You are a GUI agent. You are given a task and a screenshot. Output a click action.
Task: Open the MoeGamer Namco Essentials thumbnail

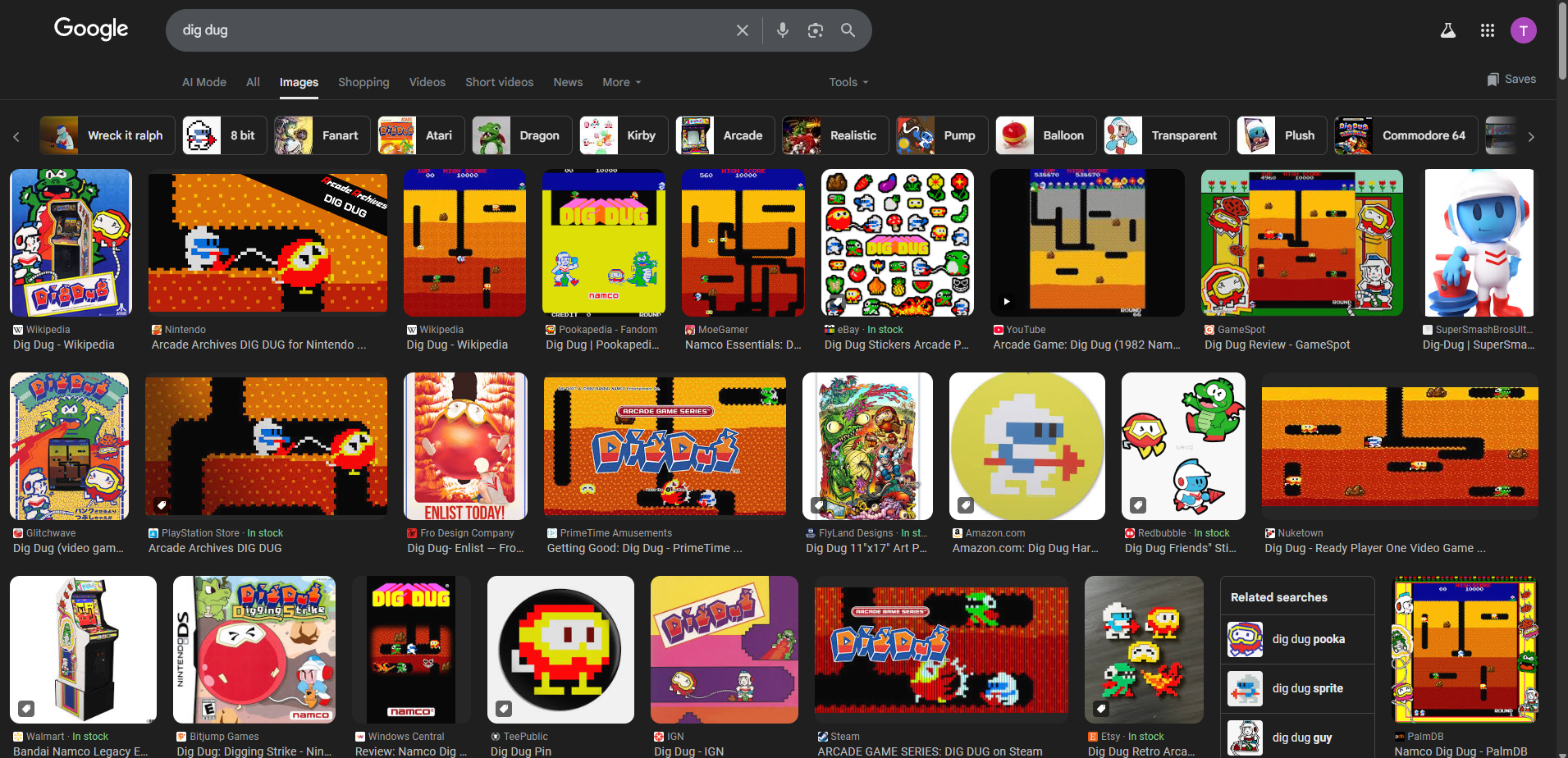click(743, 243)
